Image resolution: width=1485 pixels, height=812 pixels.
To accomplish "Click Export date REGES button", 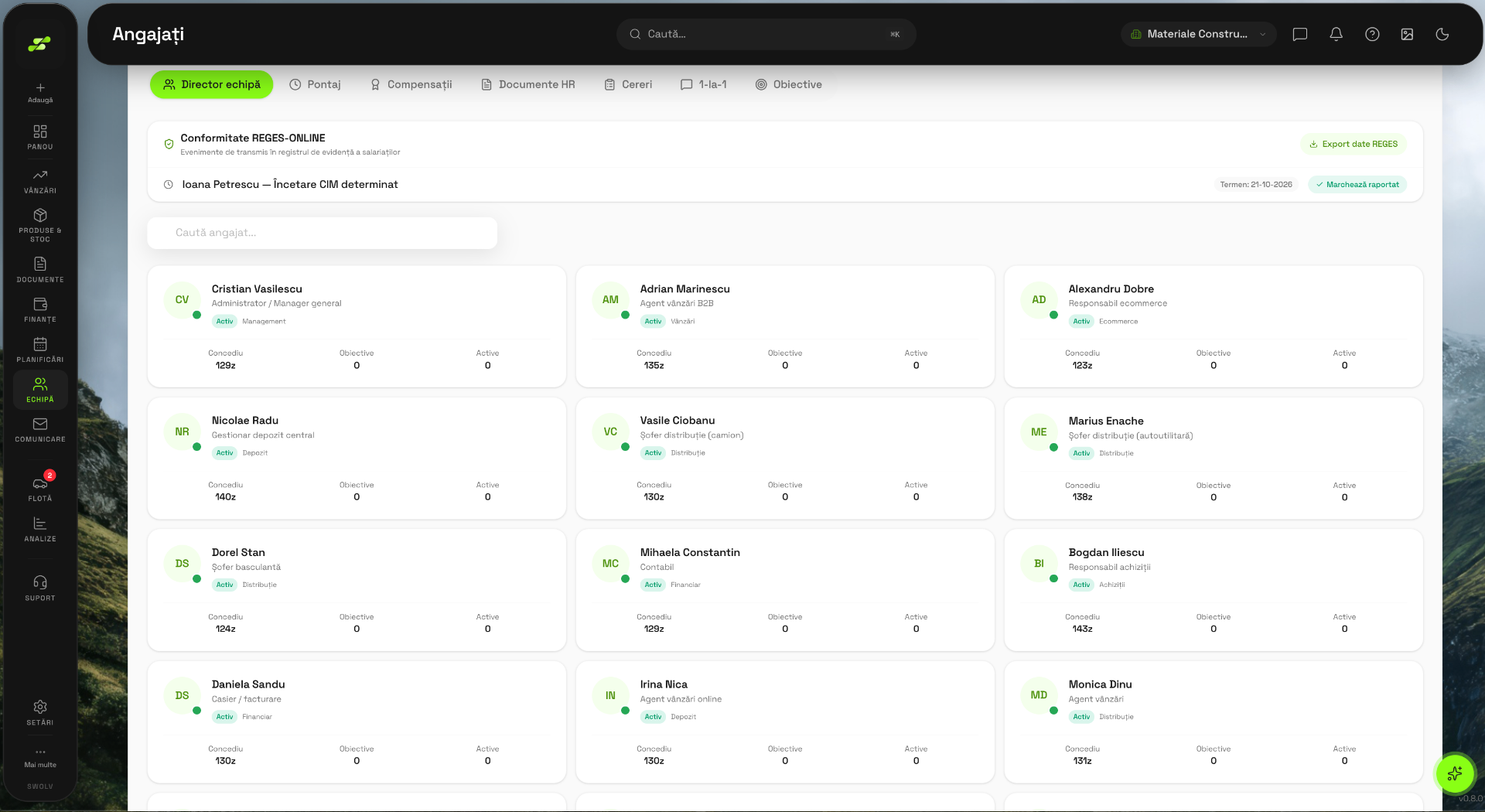I will tap(1354, 144).
